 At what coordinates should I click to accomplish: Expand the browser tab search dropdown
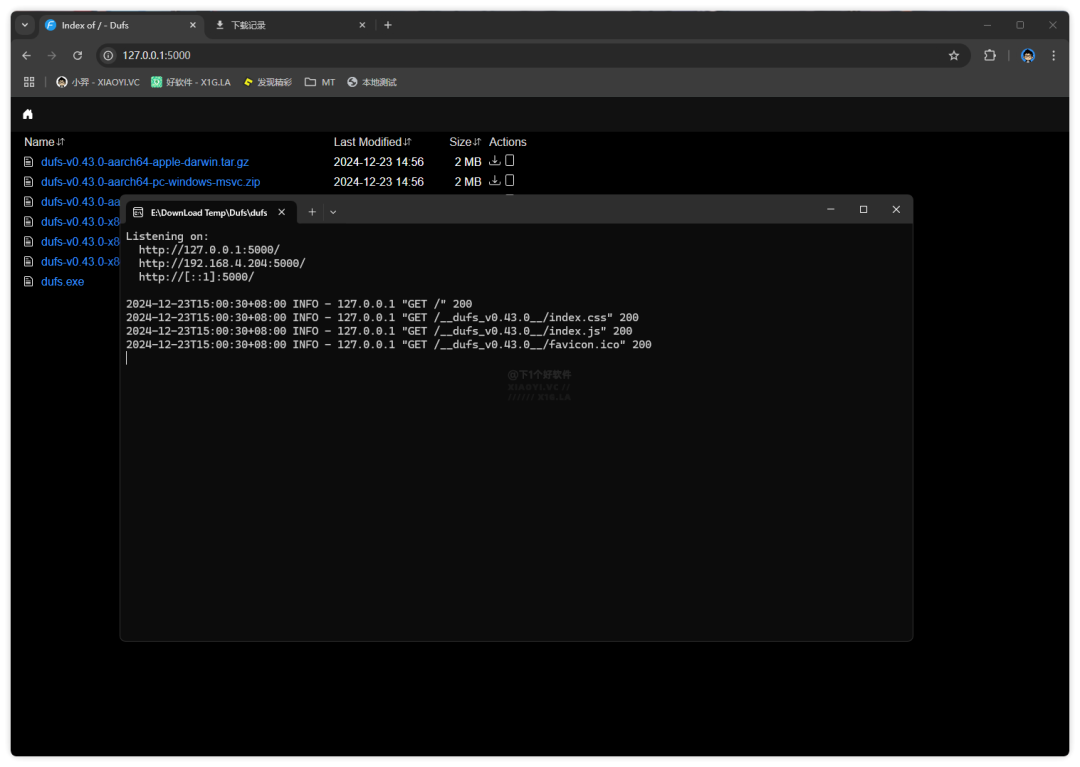pyautogui.click(x=25, y=25)
